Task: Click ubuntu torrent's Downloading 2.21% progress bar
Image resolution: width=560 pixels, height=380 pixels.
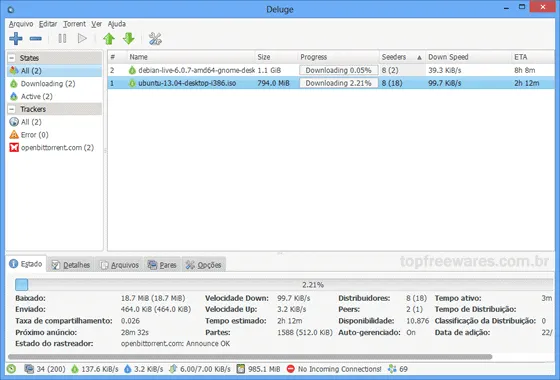Action: pos(339,83)
